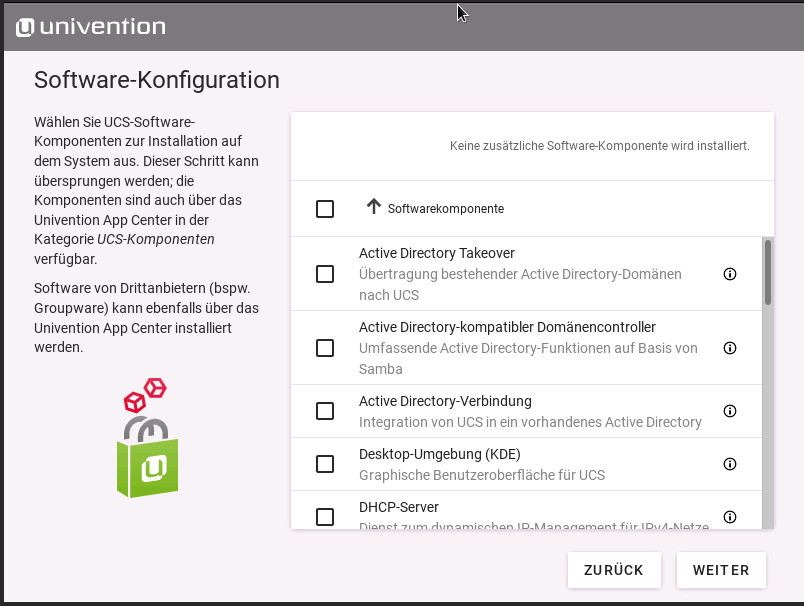The height and width of the screenshot is (606, 804).
Task: Click the Univention logo
Action: [91, 27]
